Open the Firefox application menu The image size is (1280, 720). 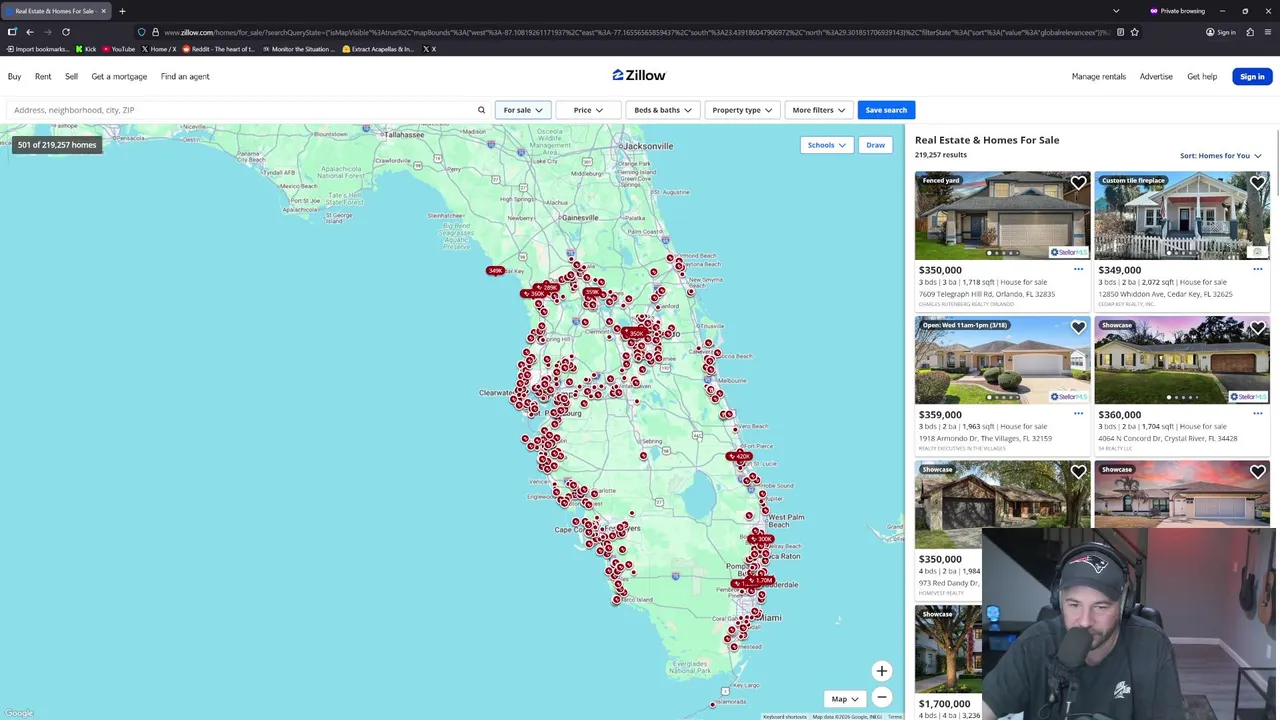coord(1267,32)
